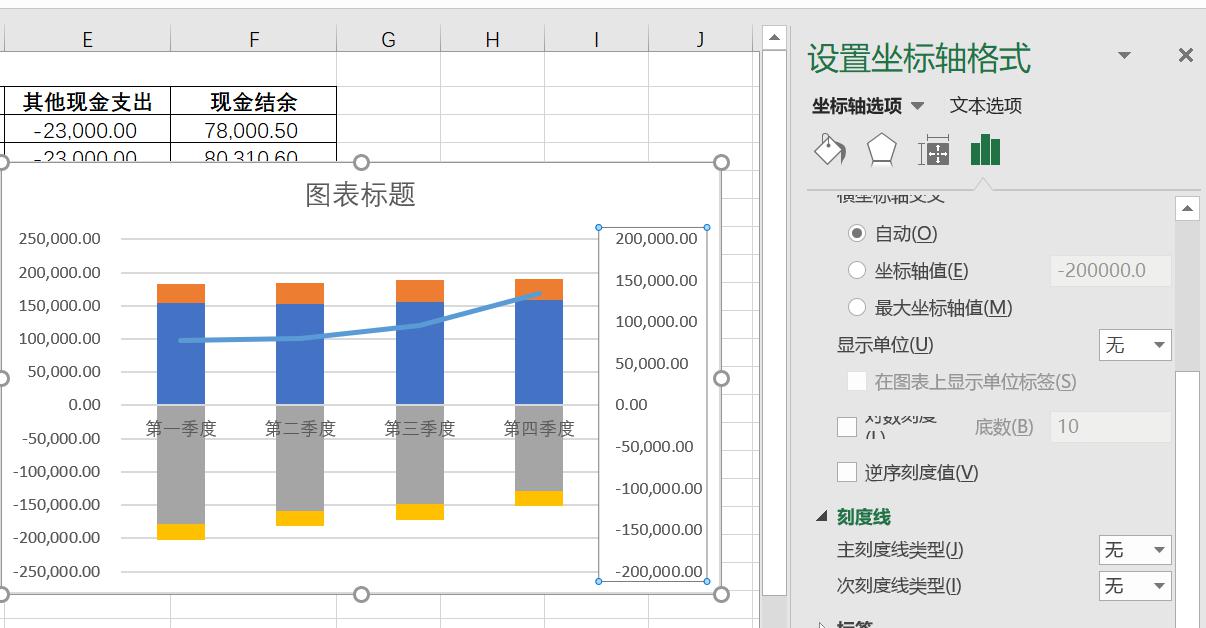Click the 第四季度 category label

click(539, 428)
